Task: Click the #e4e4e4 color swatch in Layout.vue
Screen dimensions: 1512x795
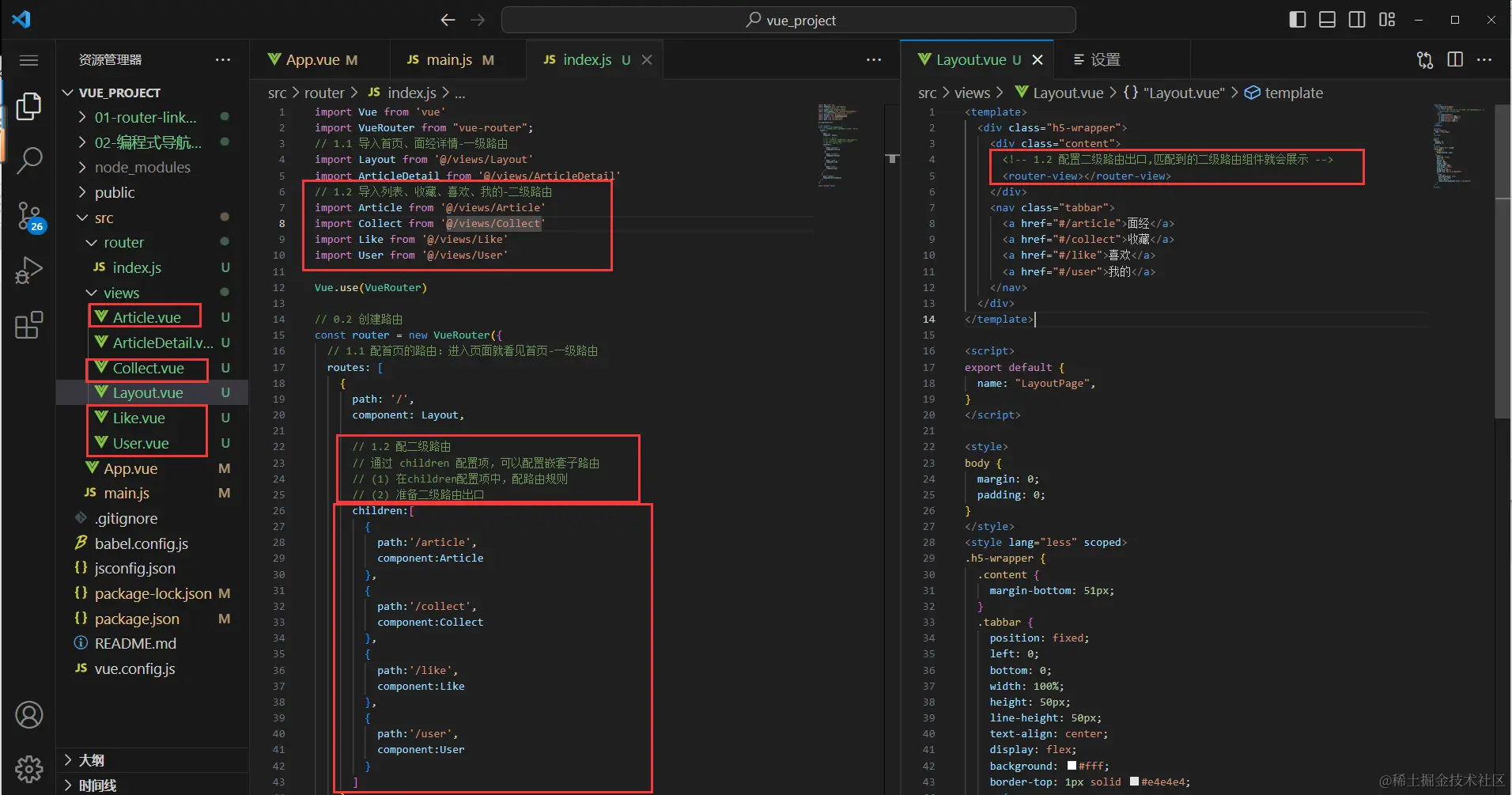Action: coord(1134,782)
